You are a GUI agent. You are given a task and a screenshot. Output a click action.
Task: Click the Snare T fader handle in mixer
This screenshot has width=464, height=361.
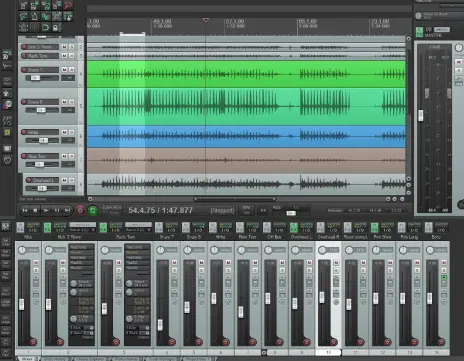160,325
